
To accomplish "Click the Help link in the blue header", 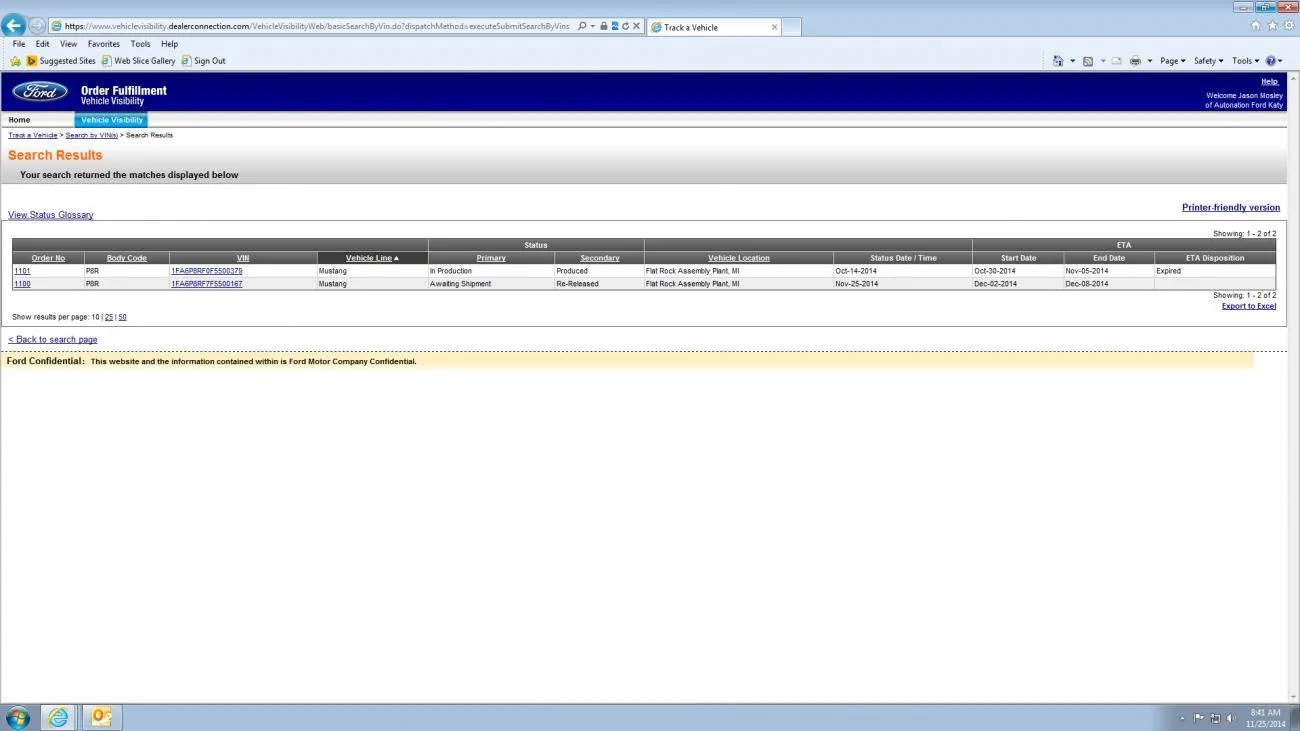I will click(x=1269, y=82).
